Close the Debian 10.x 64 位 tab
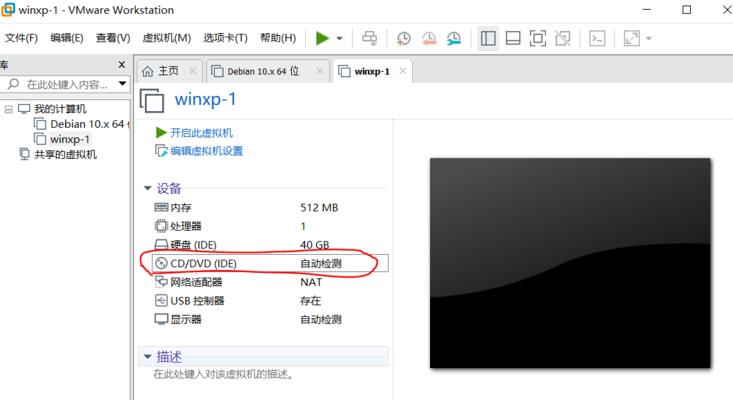The height and width of the screenshot is (400, 733). [x=320, y=71]
